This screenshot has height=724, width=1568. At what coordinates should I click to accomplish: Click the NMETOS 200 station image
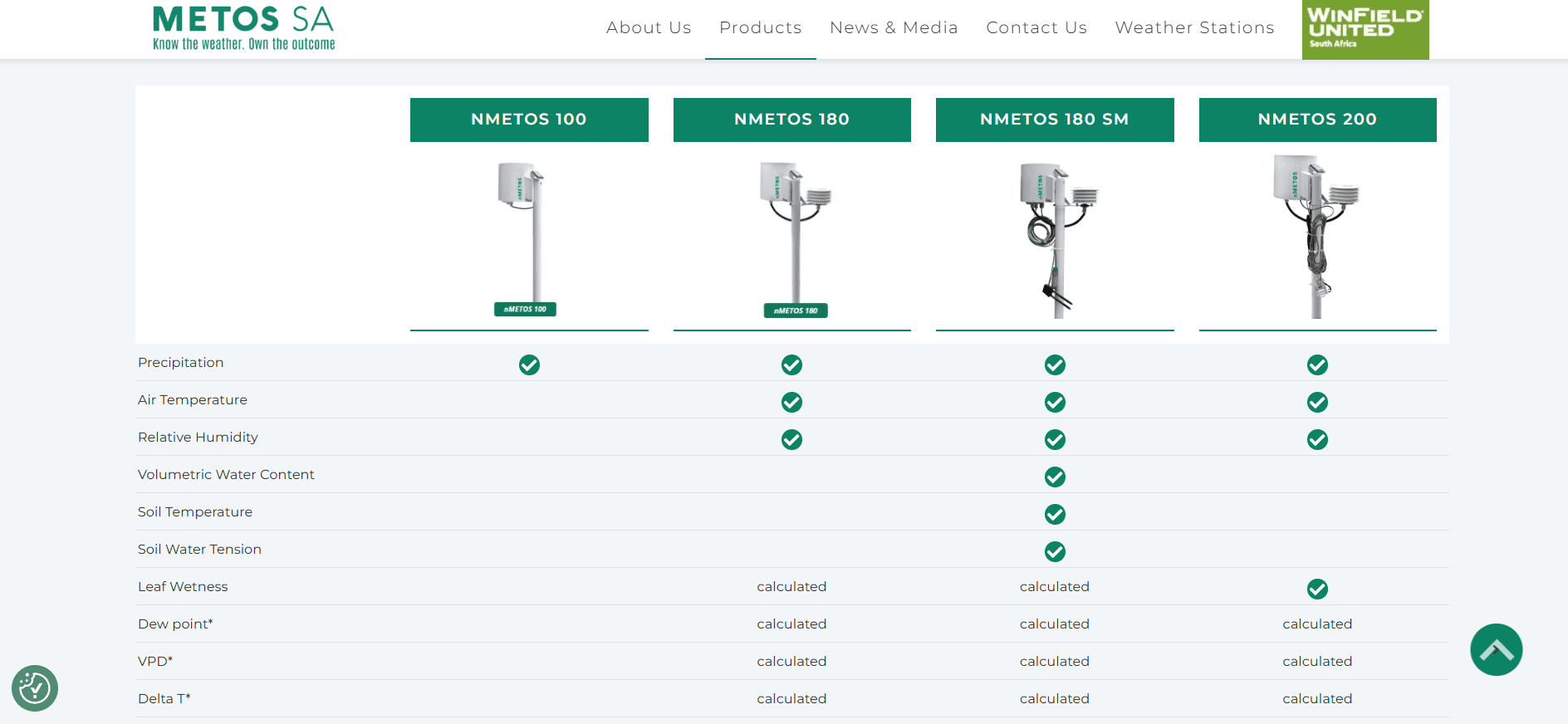coord(1316,237)
